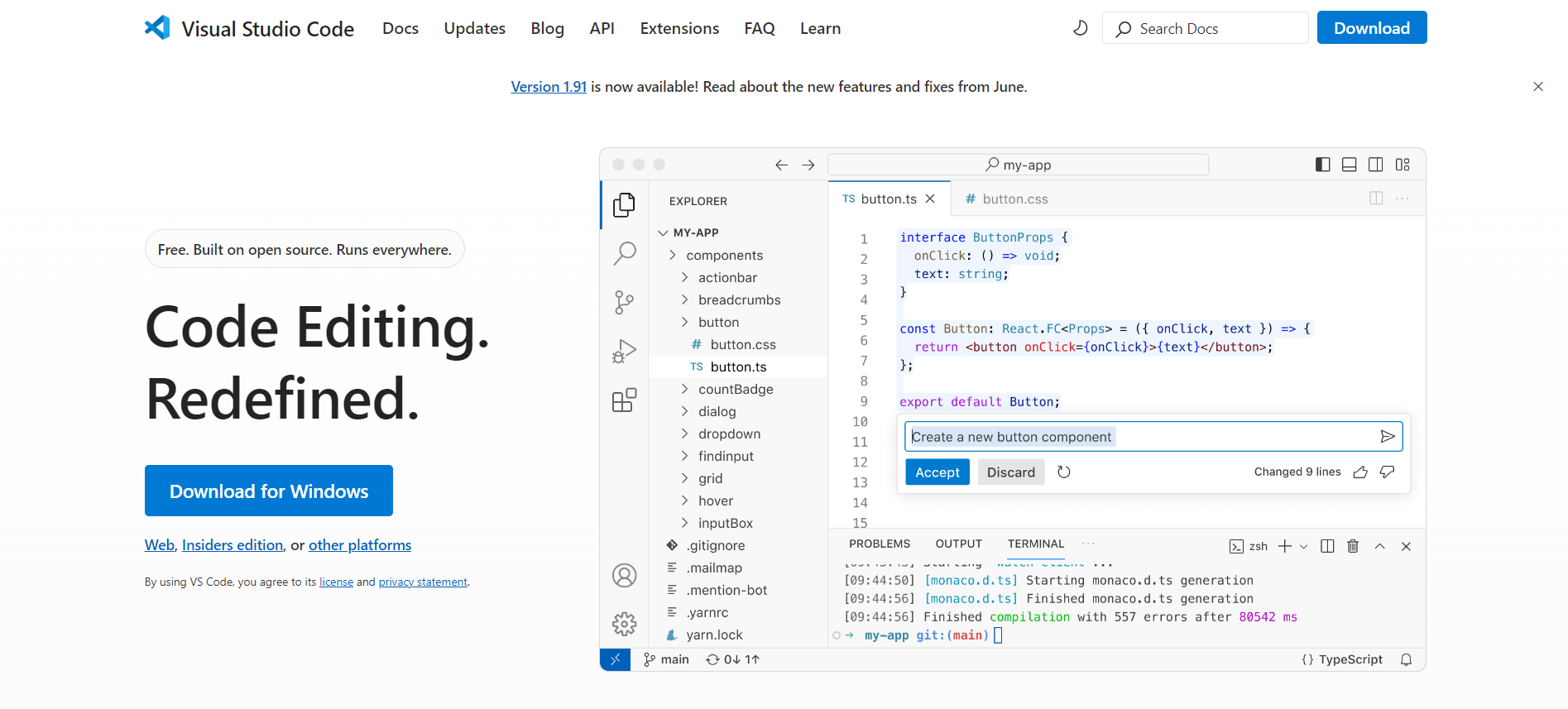Switch to the PROBLEMS panel tab

click(880, 544)
